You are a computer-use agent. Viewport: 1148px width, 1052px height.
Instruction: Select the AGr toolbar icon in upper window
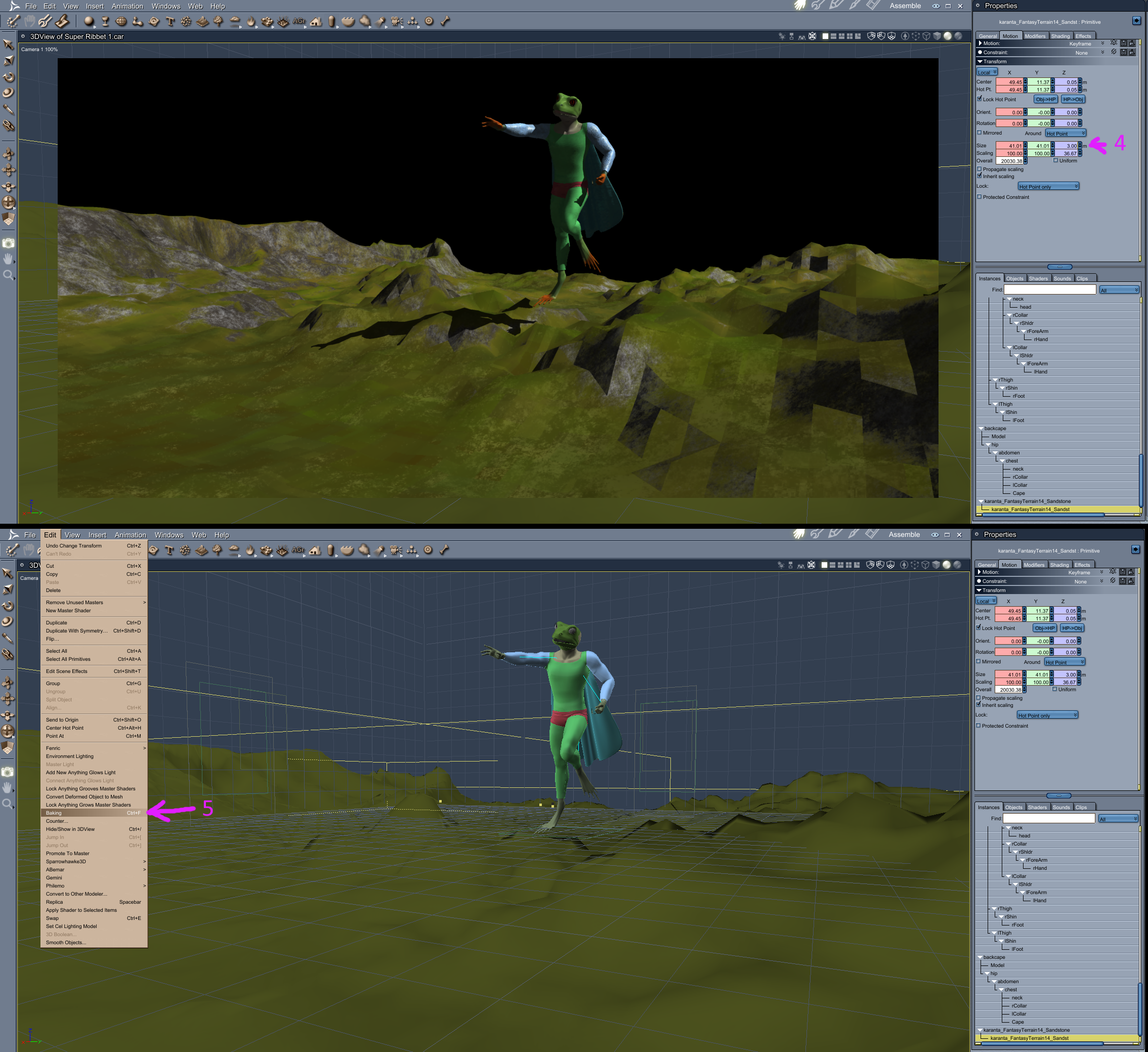click(299, 22)
